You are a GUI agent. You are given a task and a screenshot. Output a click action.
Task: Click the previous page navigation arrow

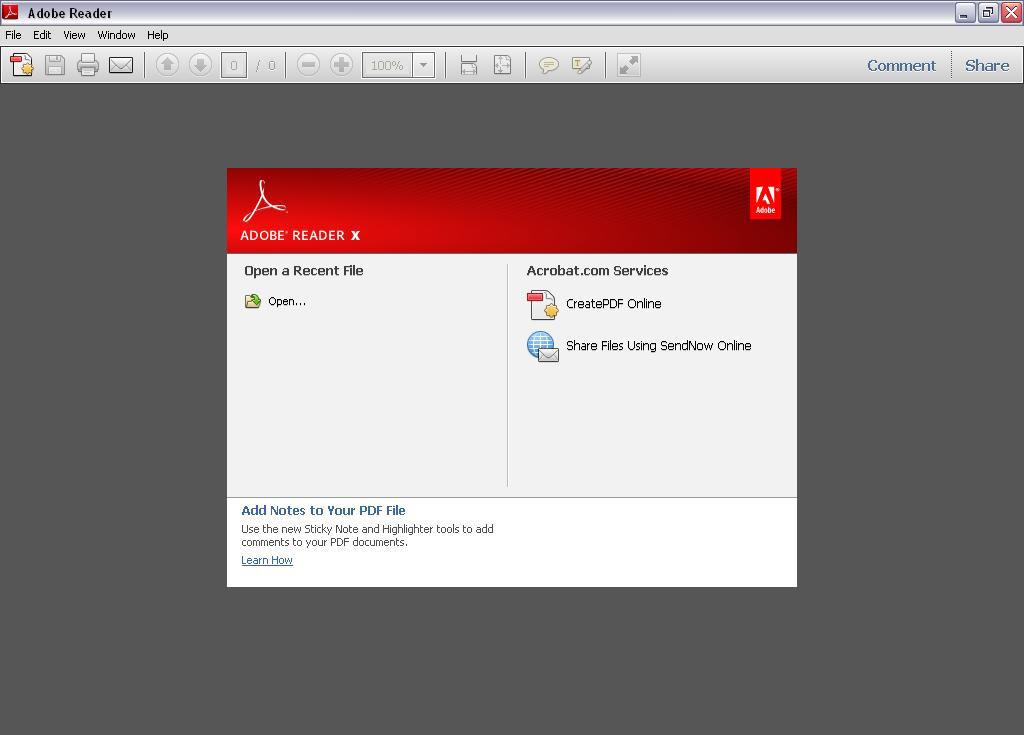168,65
